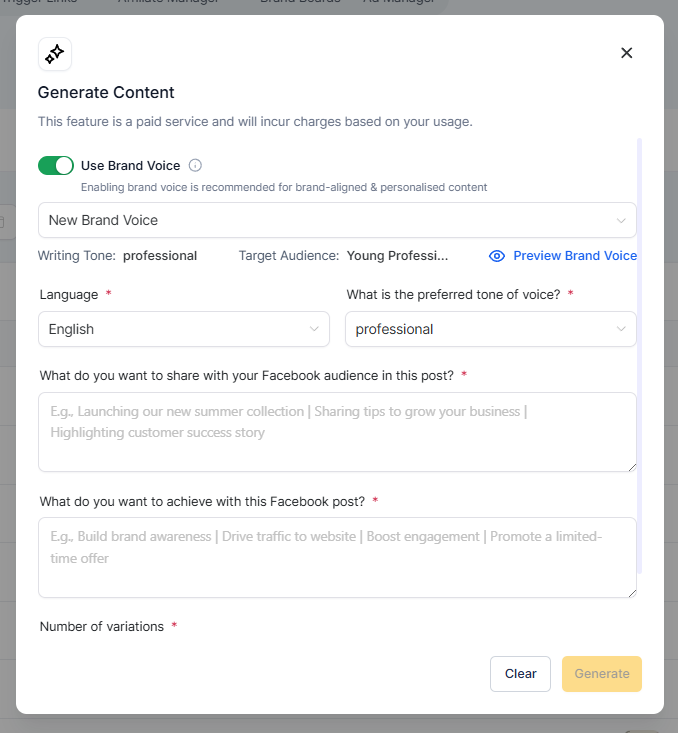
Task: Click the AI sparkle icon at top
Action: point(55,54)
